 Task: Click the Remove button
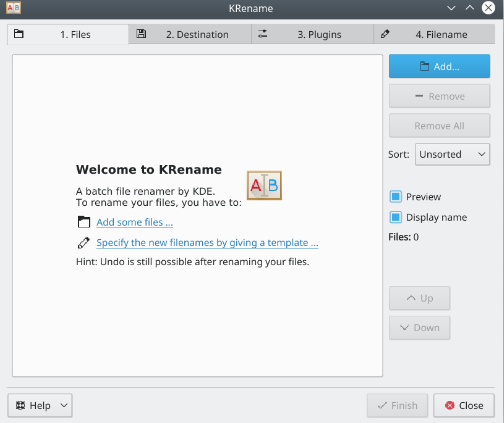click(x=439, y=96)
